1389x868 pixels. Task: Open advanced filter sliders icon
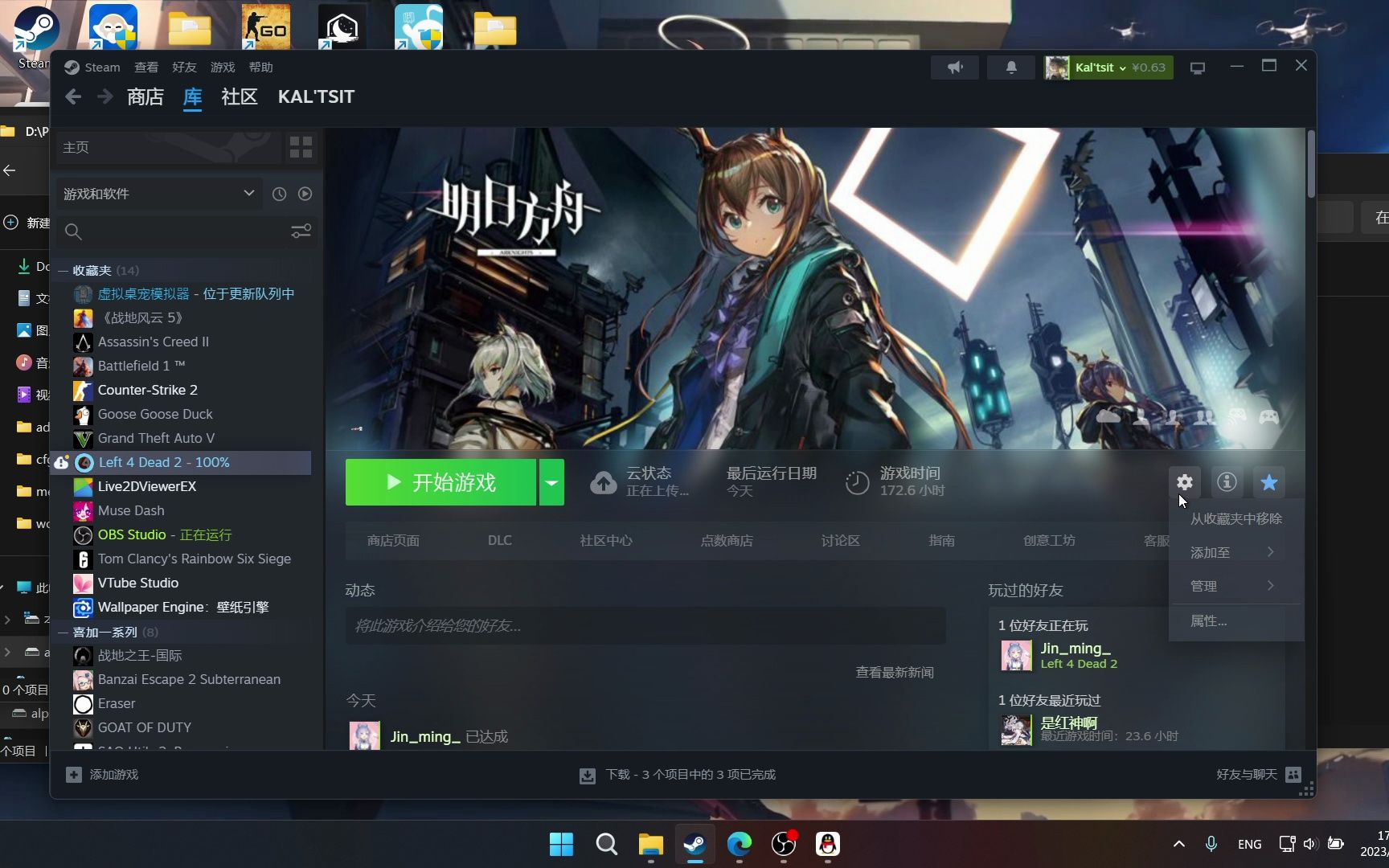click(301, 231)
